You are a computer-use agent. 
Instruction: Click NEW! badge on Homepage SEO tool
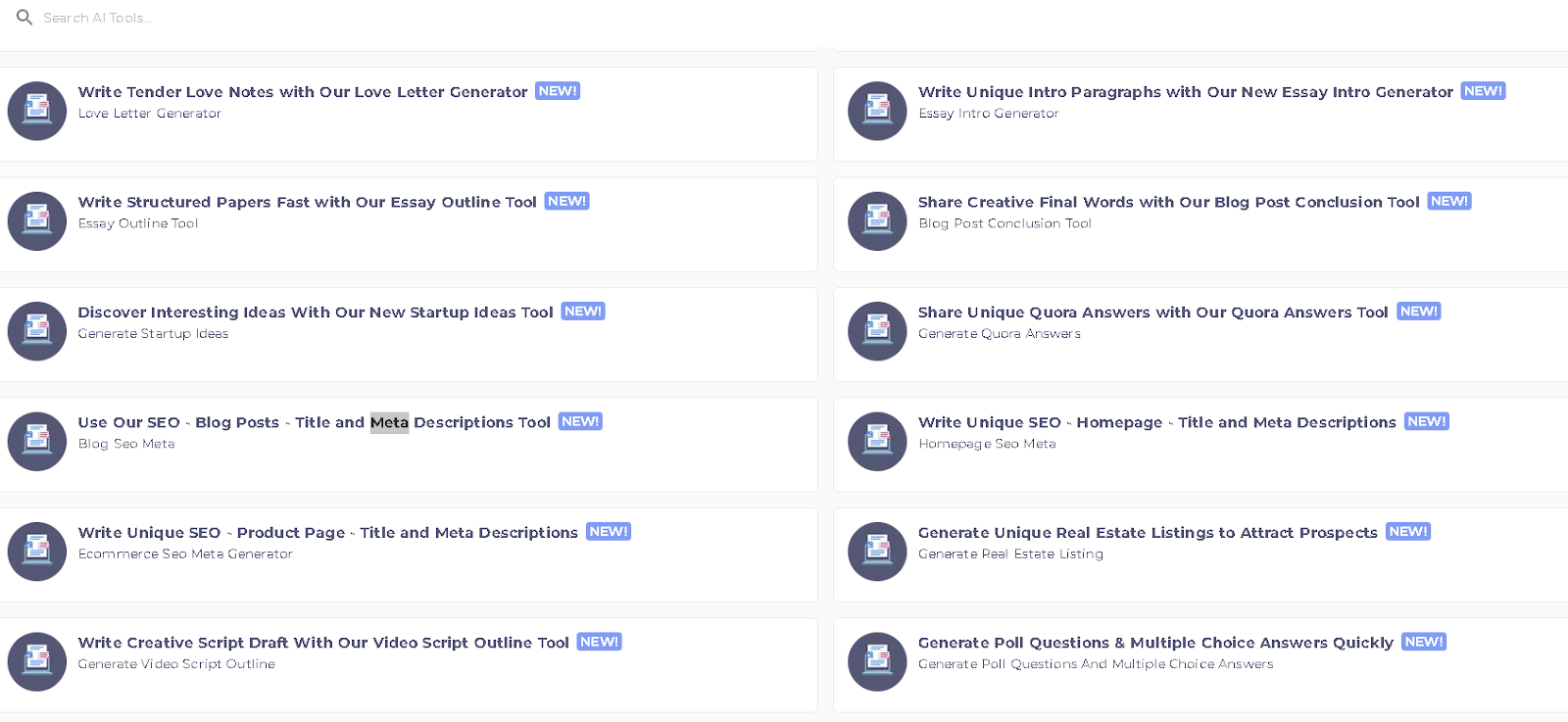tap(1426, 421)
